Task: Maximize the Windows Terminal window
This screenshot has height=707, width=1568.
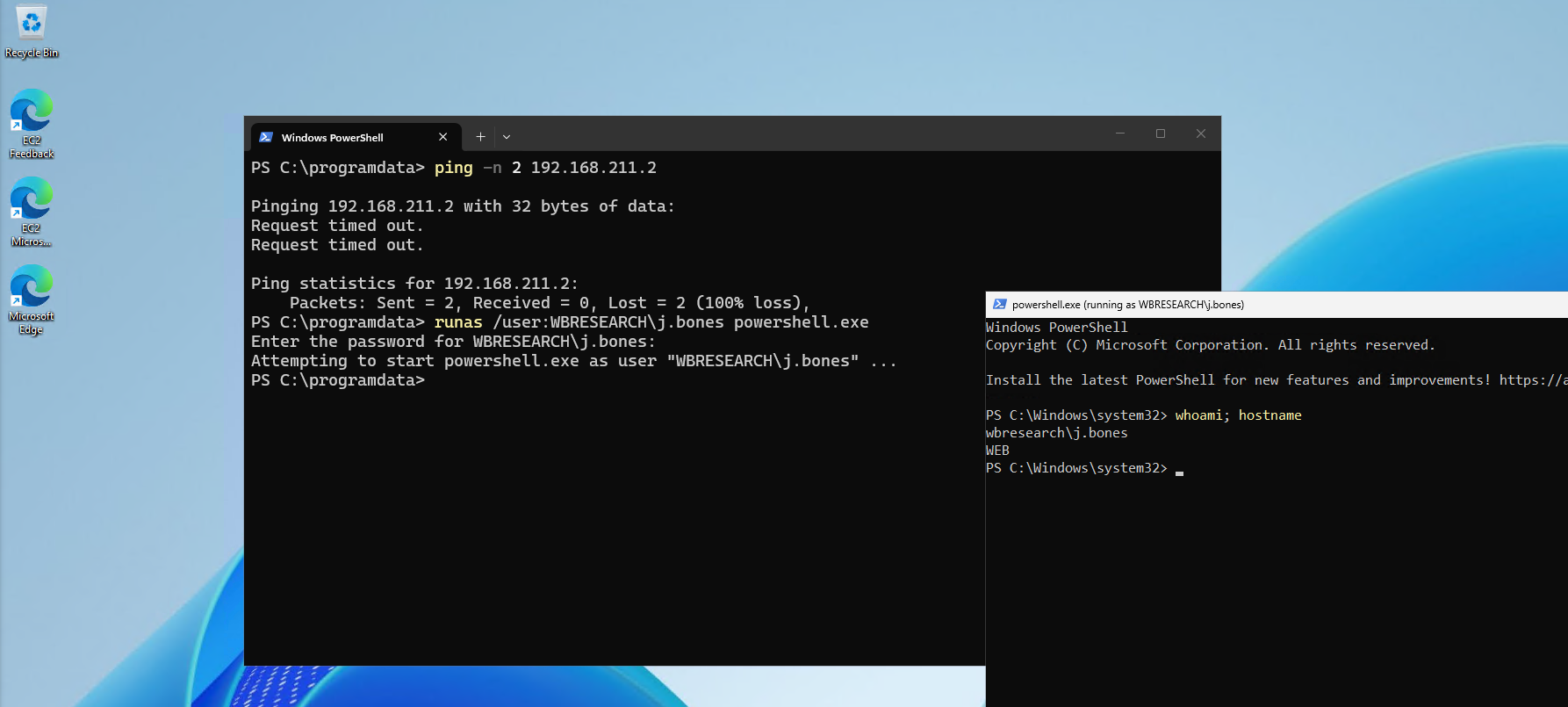Action: click(x=1161, y=133)
